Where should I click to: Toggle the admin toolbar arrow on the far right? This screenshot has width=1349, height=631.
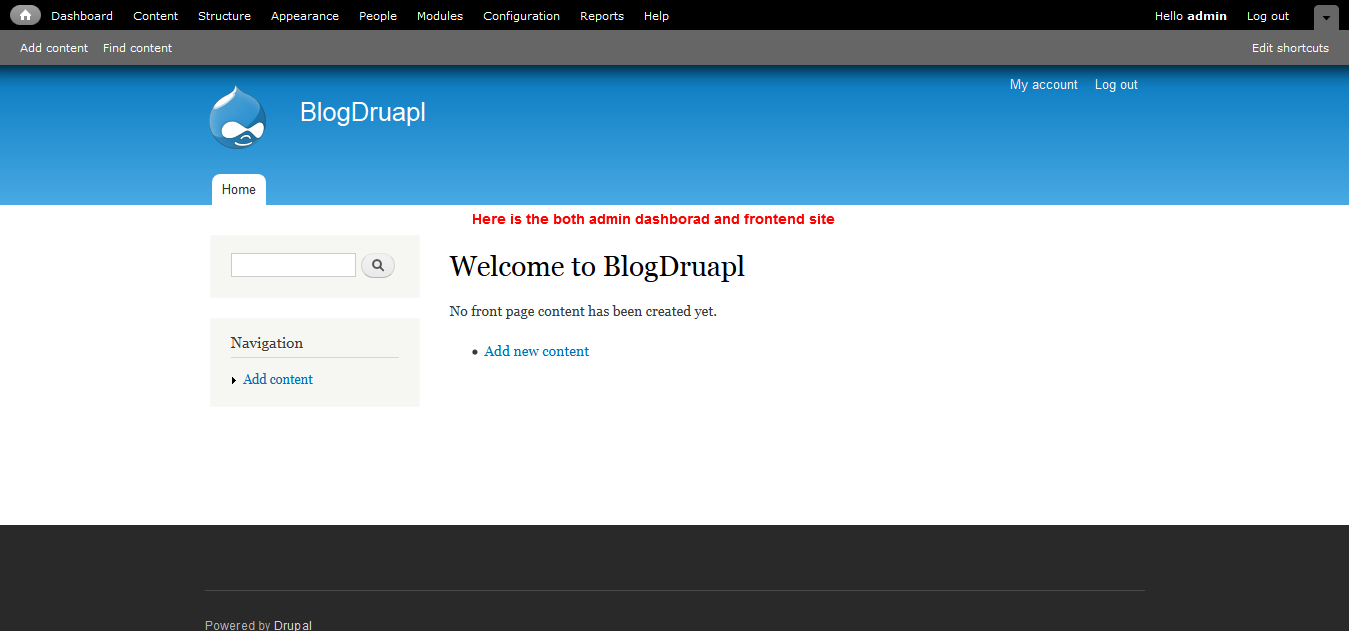[1325, 17]
